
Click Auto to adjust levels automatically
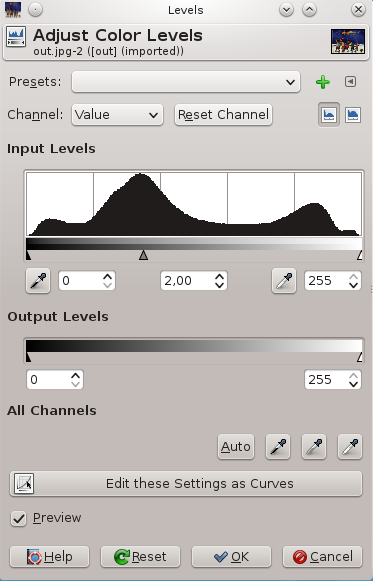click(236, 446)
